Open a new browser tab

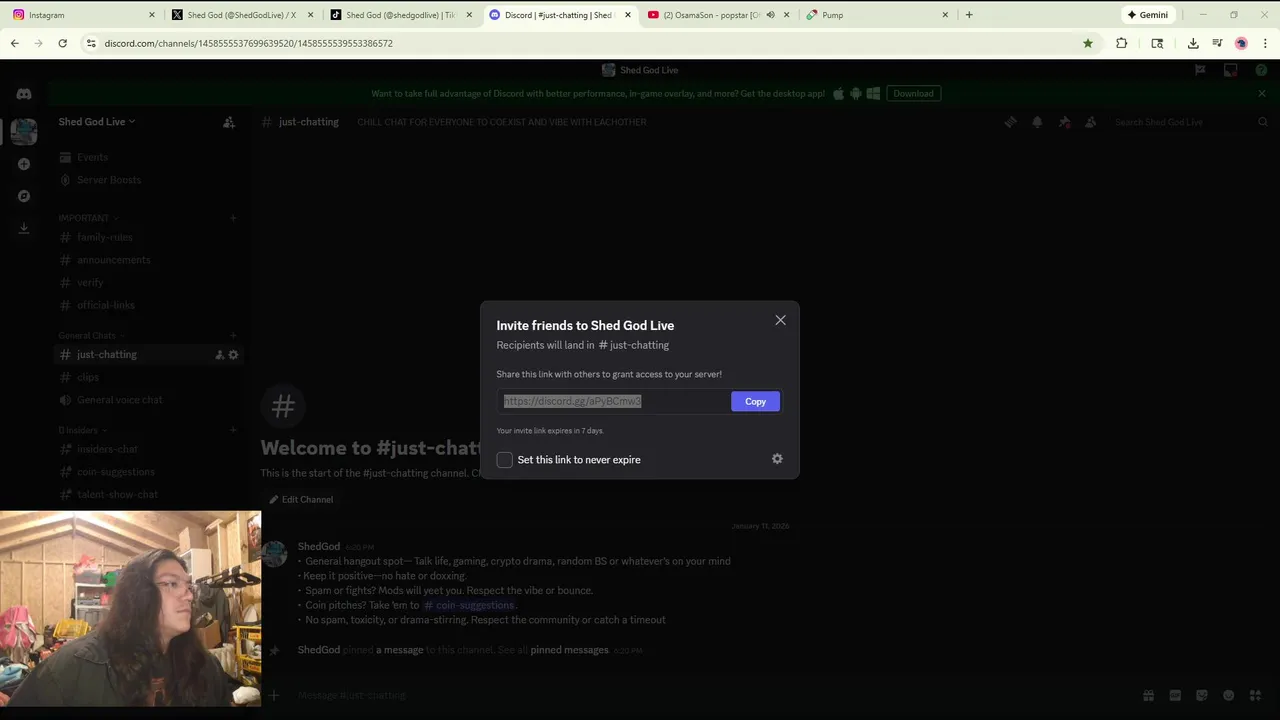(x=969, y=15)
